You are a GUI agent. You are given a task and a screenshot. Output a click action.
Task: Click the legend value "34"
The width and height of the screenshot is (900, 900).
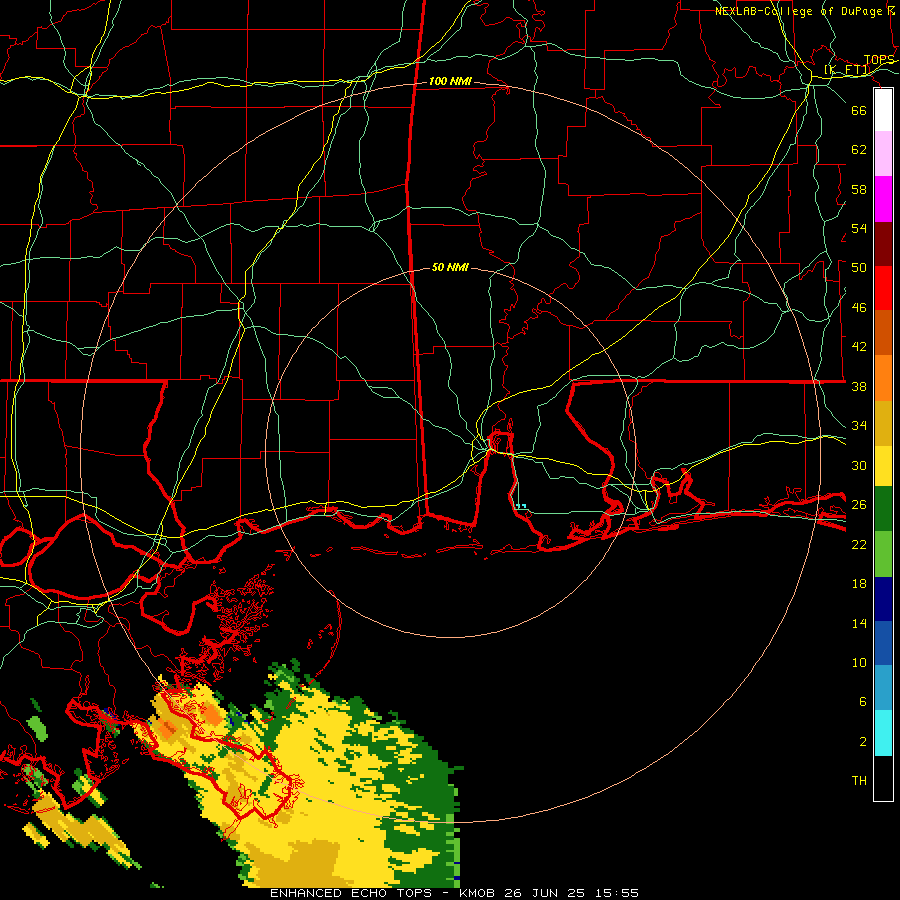(859, 426)
